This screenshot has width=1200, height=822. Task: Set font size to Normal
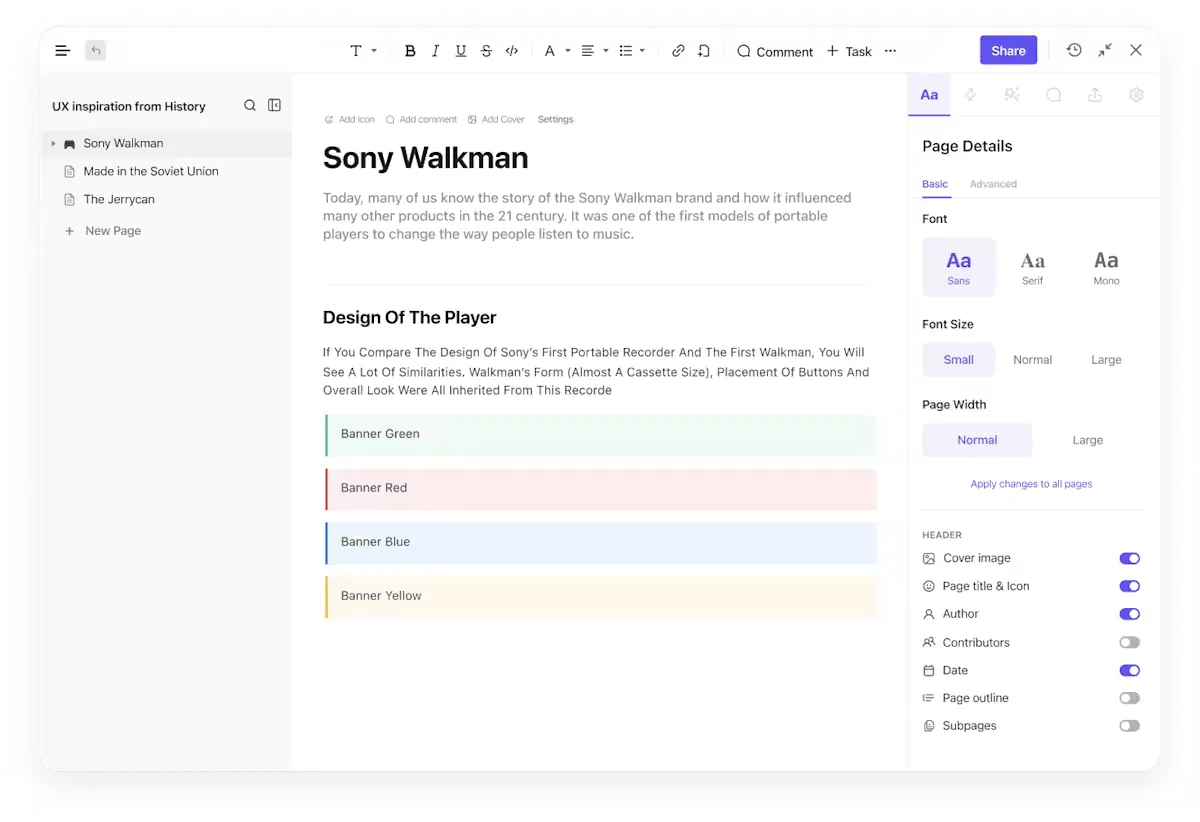(x=1033, y=360)
